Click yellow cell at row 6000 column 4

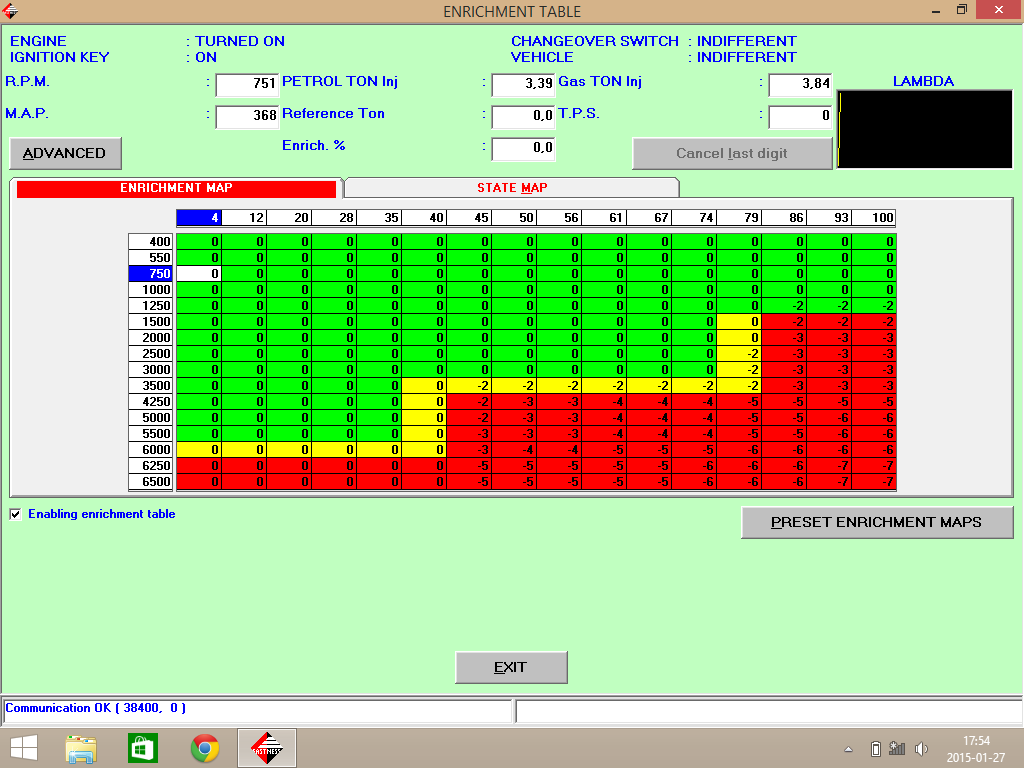[199, 449]
